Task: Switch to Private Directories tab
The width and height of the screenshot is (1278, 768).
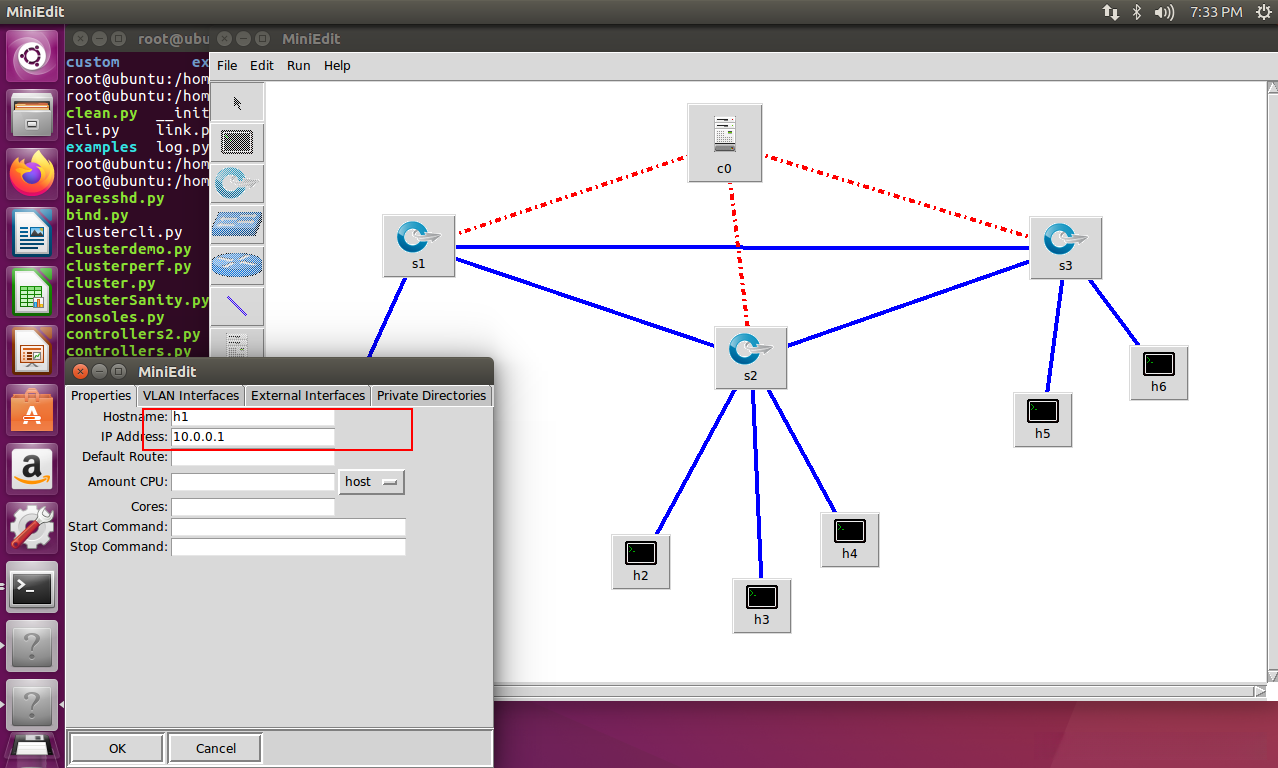Action: click(x=431, y=395)
